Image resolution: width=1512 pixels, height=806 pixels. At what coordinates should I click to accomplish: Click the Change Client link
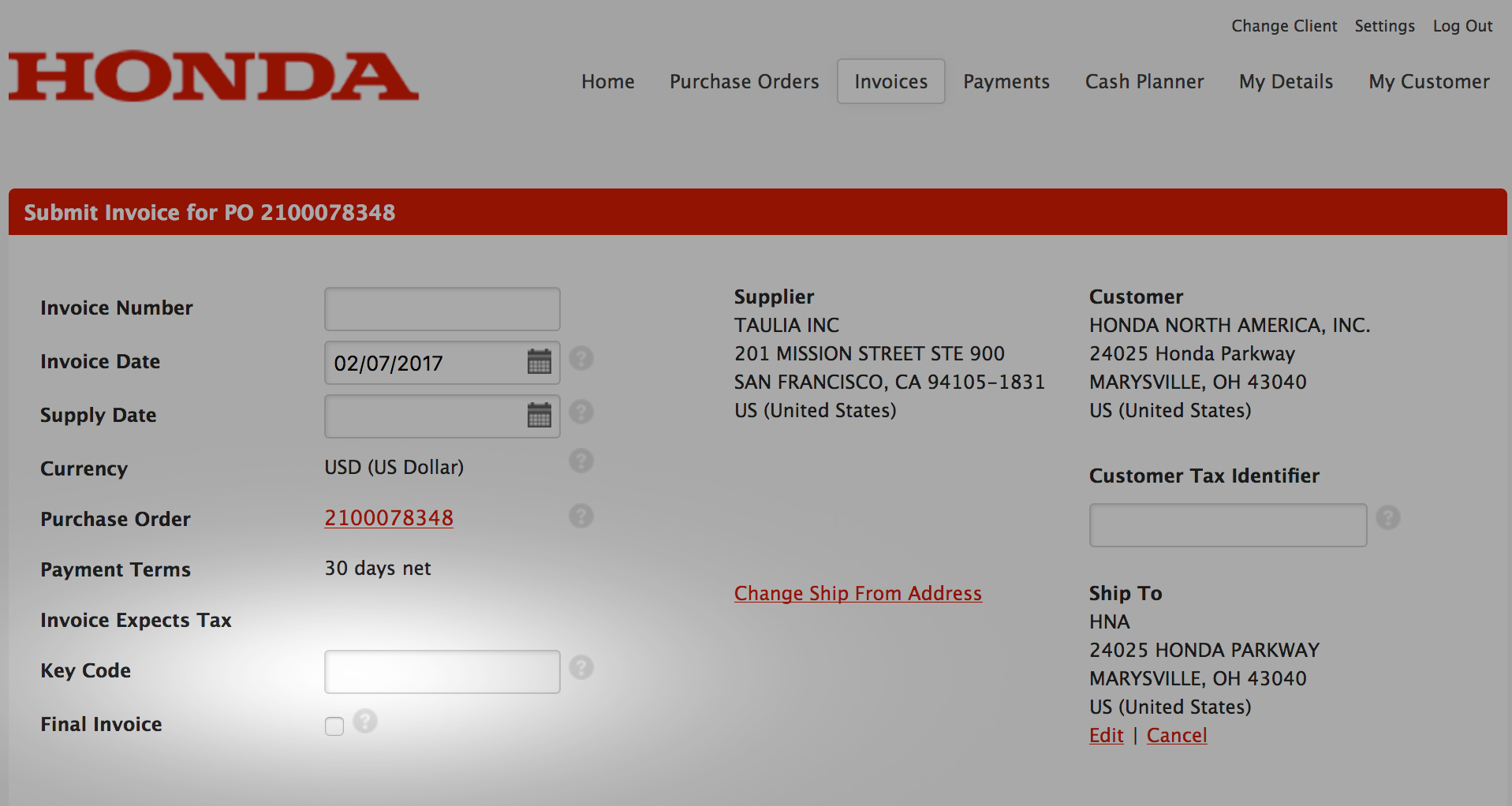(1284, 26)
